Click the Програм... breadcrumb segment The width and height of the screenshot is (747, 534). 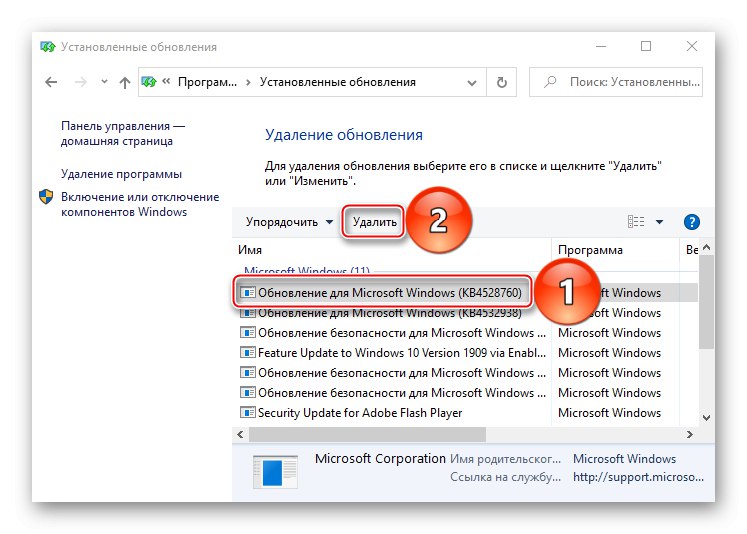click(207, 82)
